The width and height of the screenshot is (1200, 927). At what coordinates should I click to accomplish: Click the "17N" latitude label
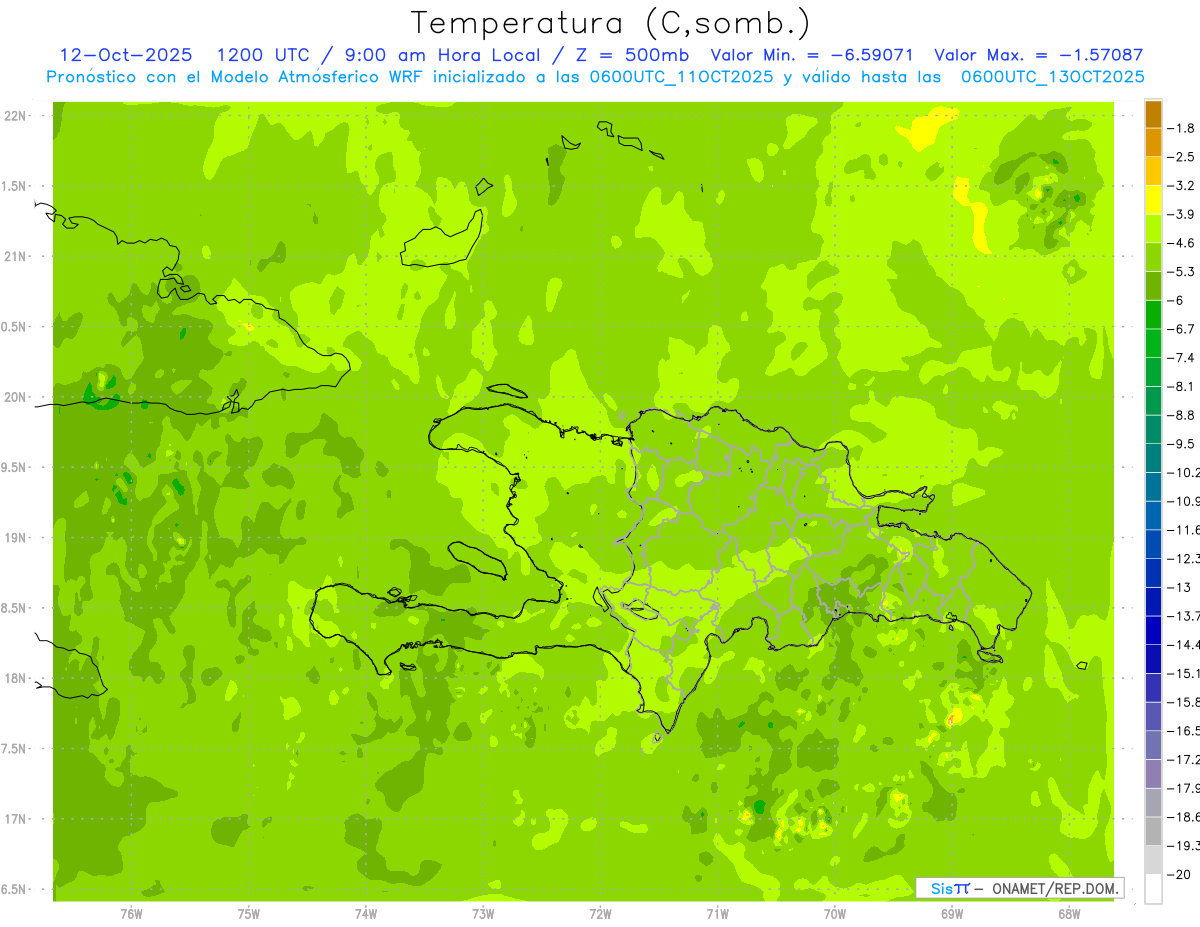click(15, 819)
